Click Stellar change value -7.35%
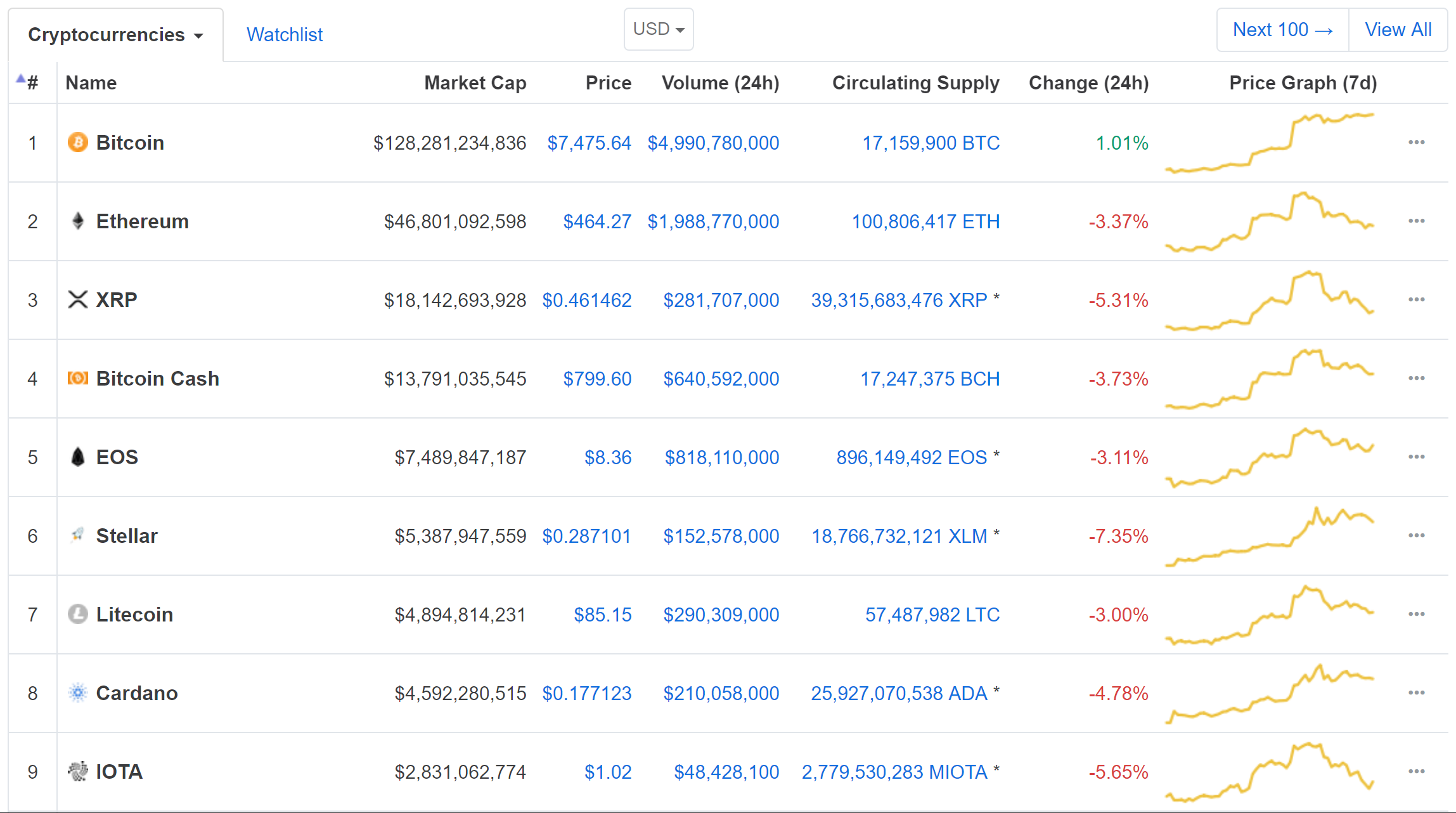 (x=1119, y=536)
